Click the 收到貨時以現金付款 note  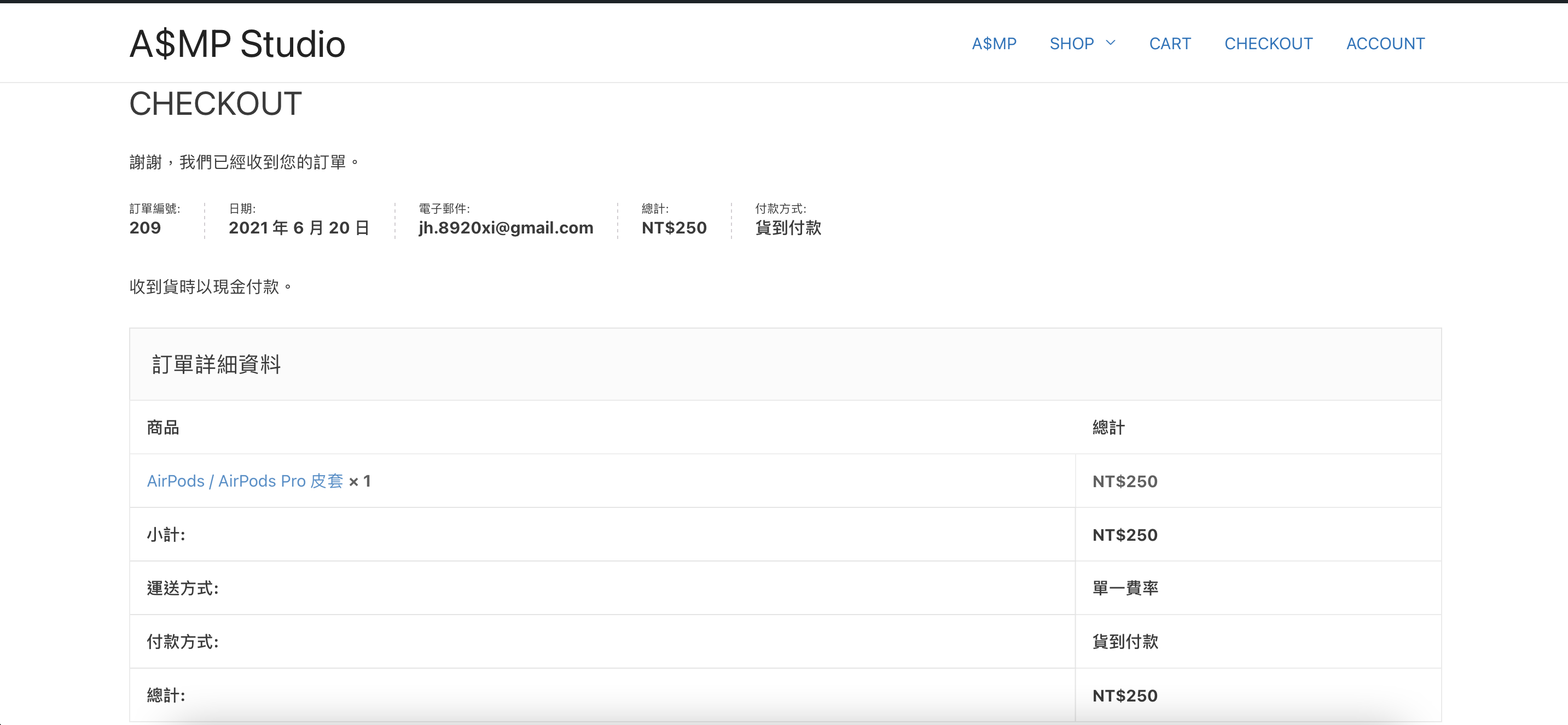pos(210,287)
